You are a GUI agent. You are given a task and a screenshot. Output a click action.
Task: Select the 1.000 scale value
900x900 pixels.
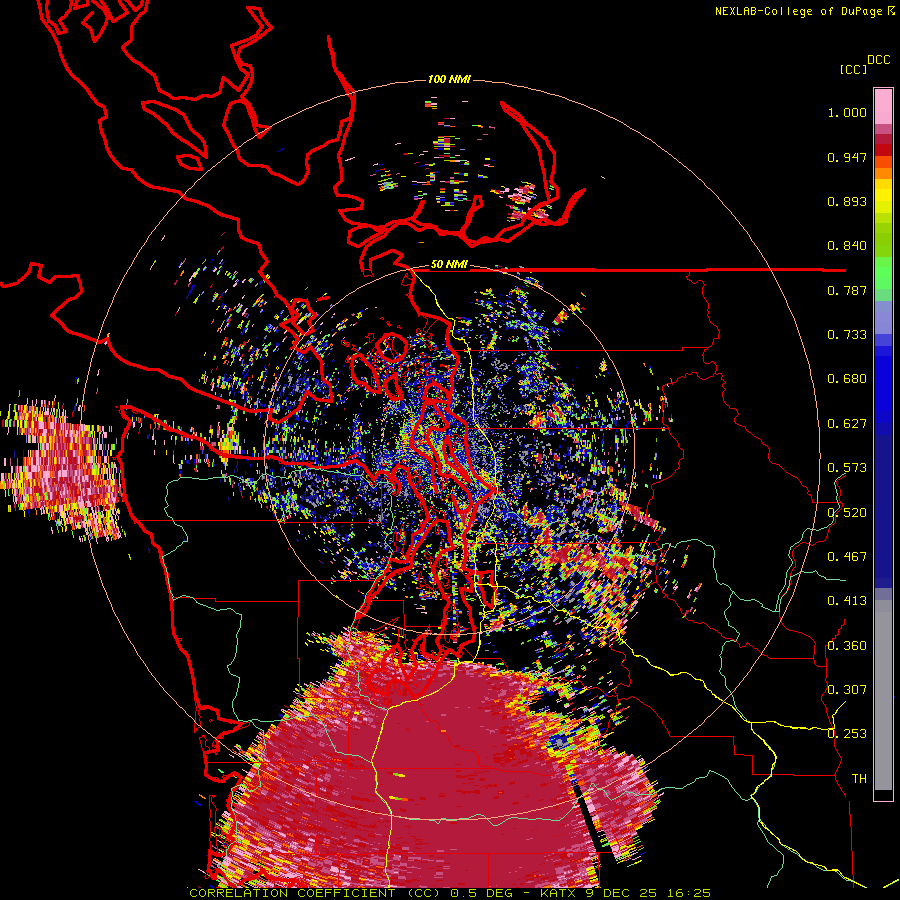pos(847,112)
